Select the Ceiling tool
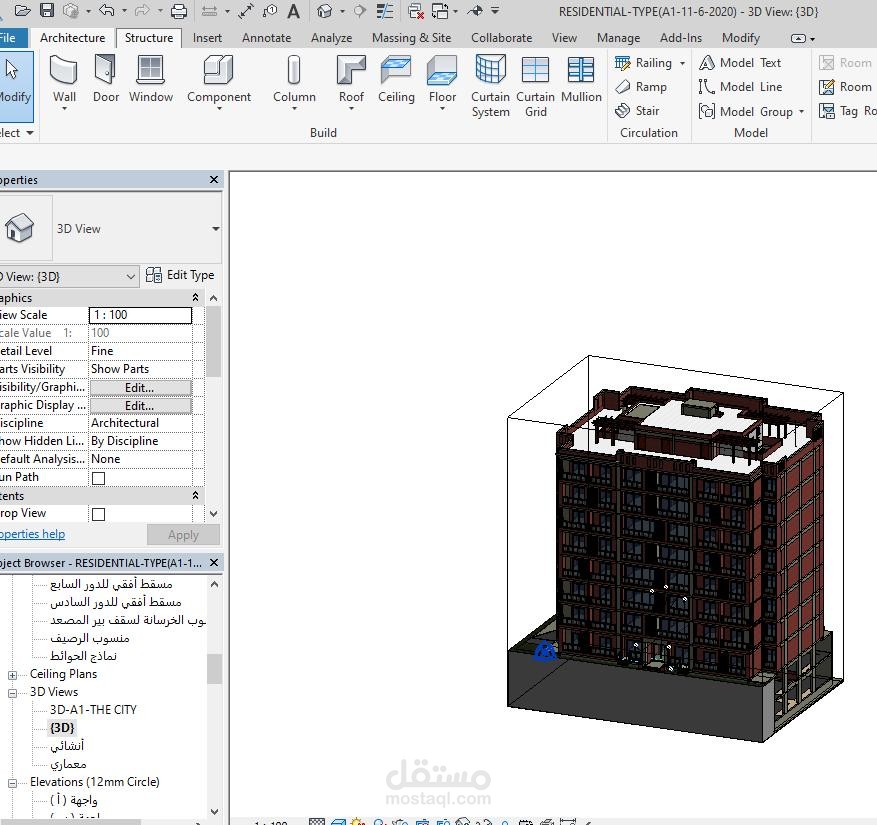This screenshot has height=825, width=877. click(396, 79)
